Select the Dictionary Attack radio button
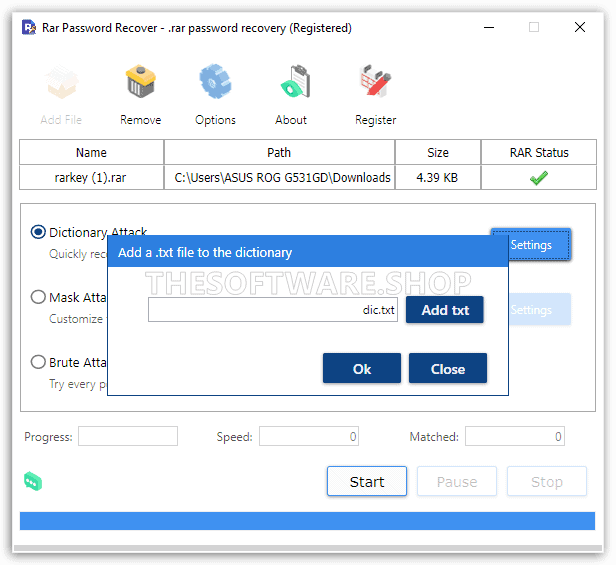 [x=38, y=232]
